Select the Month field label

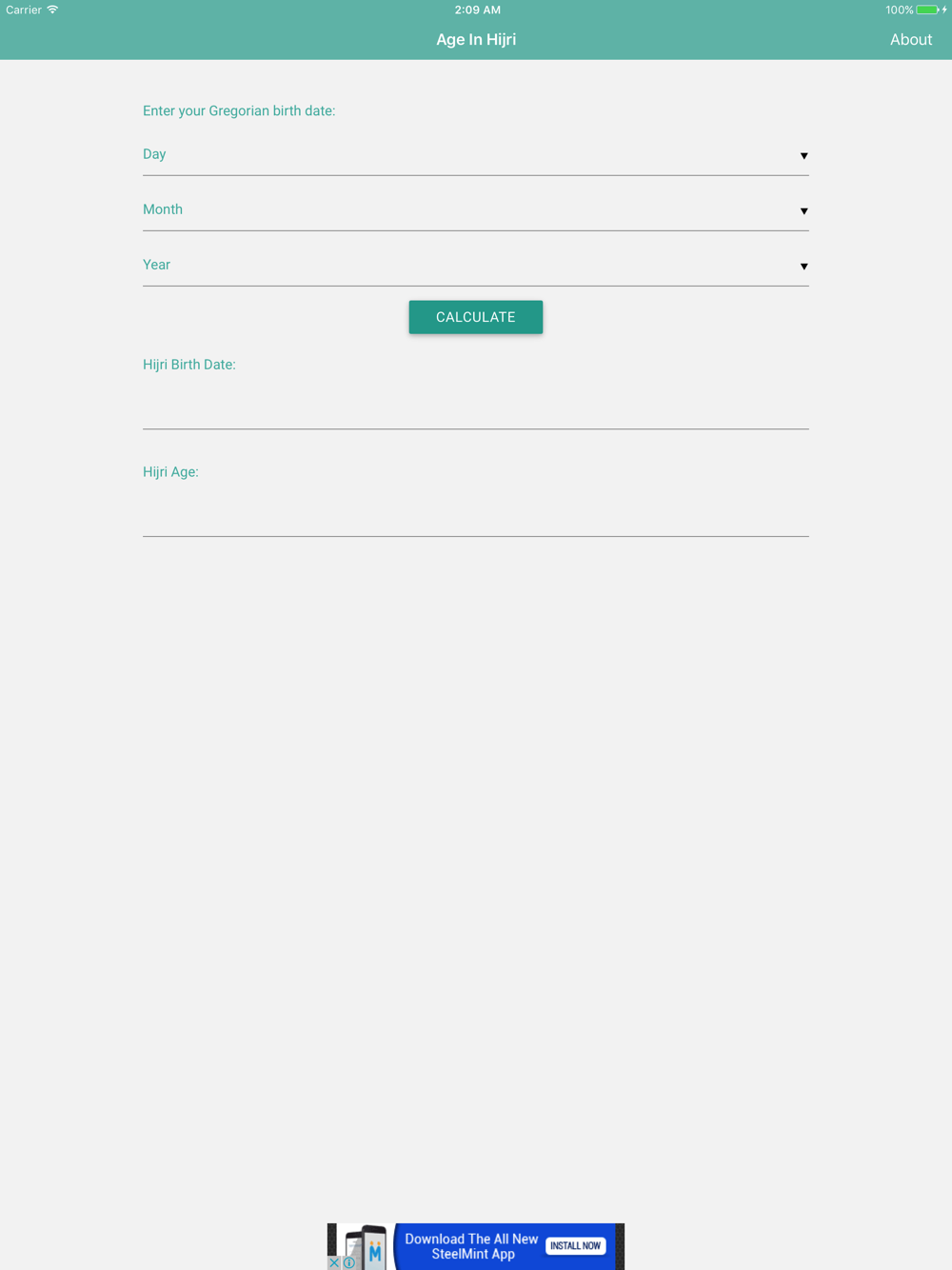click(163, 209)
